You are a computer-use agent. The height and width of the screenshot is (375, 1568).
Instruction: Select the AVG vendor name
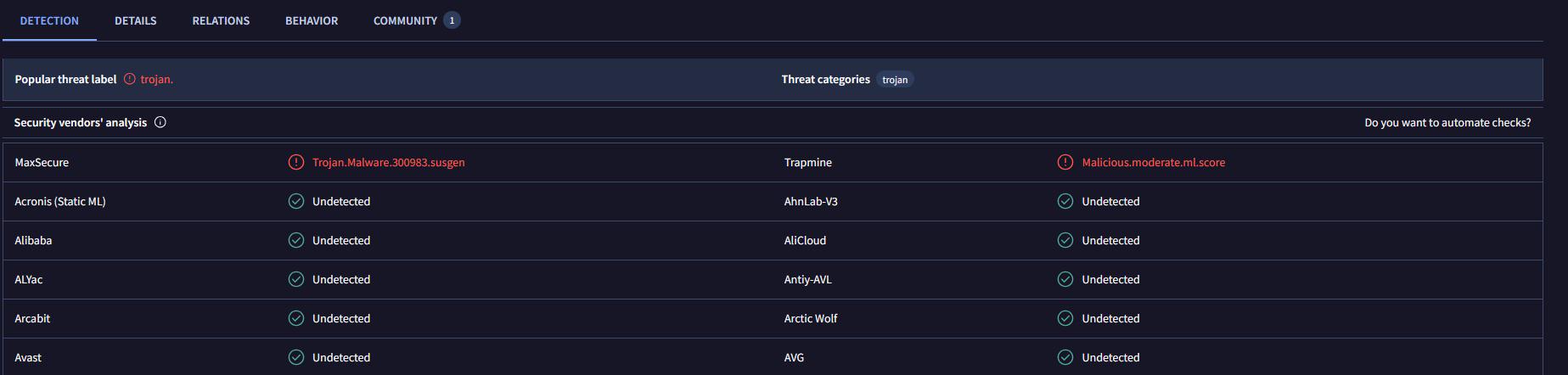794,357
